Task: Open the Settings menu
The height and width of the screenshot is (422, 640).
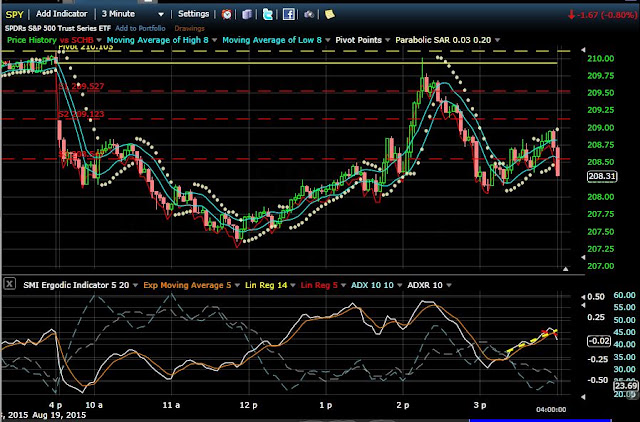Action: (193, 14)
